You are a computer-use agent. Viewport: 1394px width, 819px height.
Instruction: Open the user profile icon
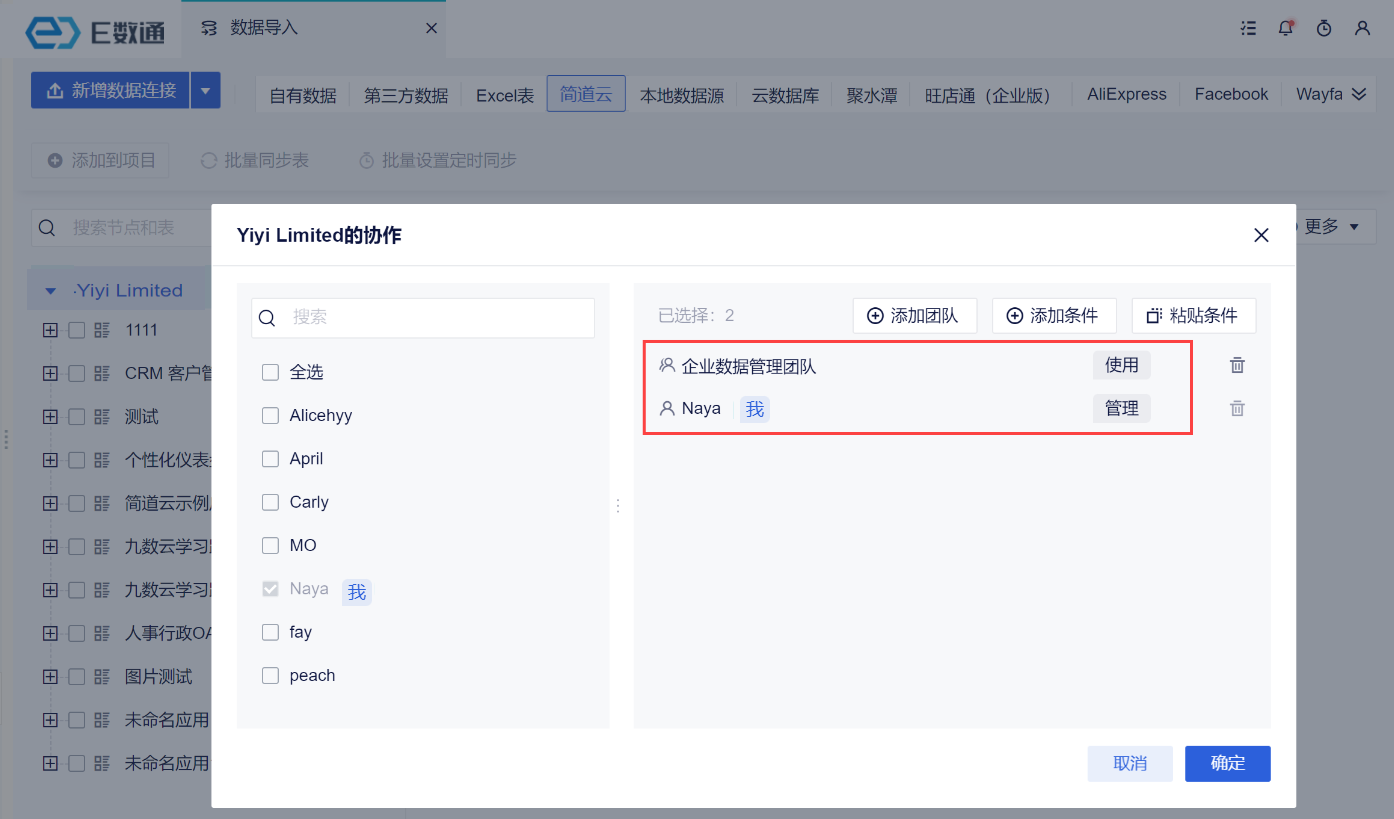pyautogui.click(x=1362, y=28)
